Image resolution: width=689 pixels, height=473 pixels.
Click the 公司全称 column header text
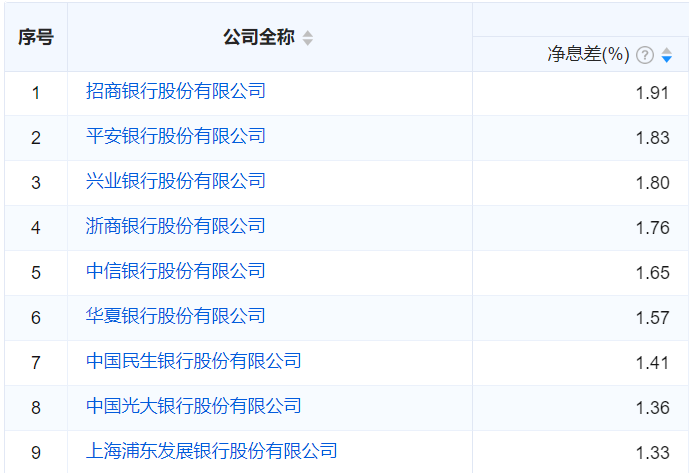pyautogui.click(x=259, y=37)
